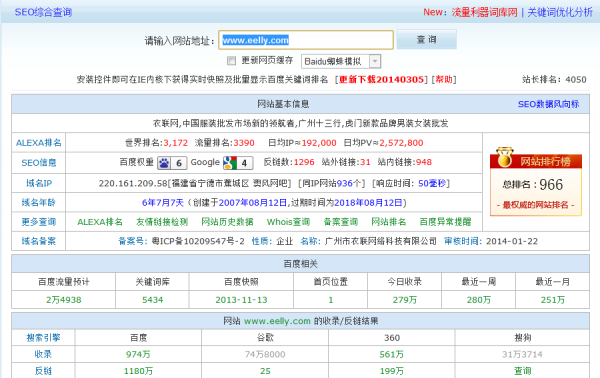Open the SEO数据风向标 link
600x378 pixels.
548,104
